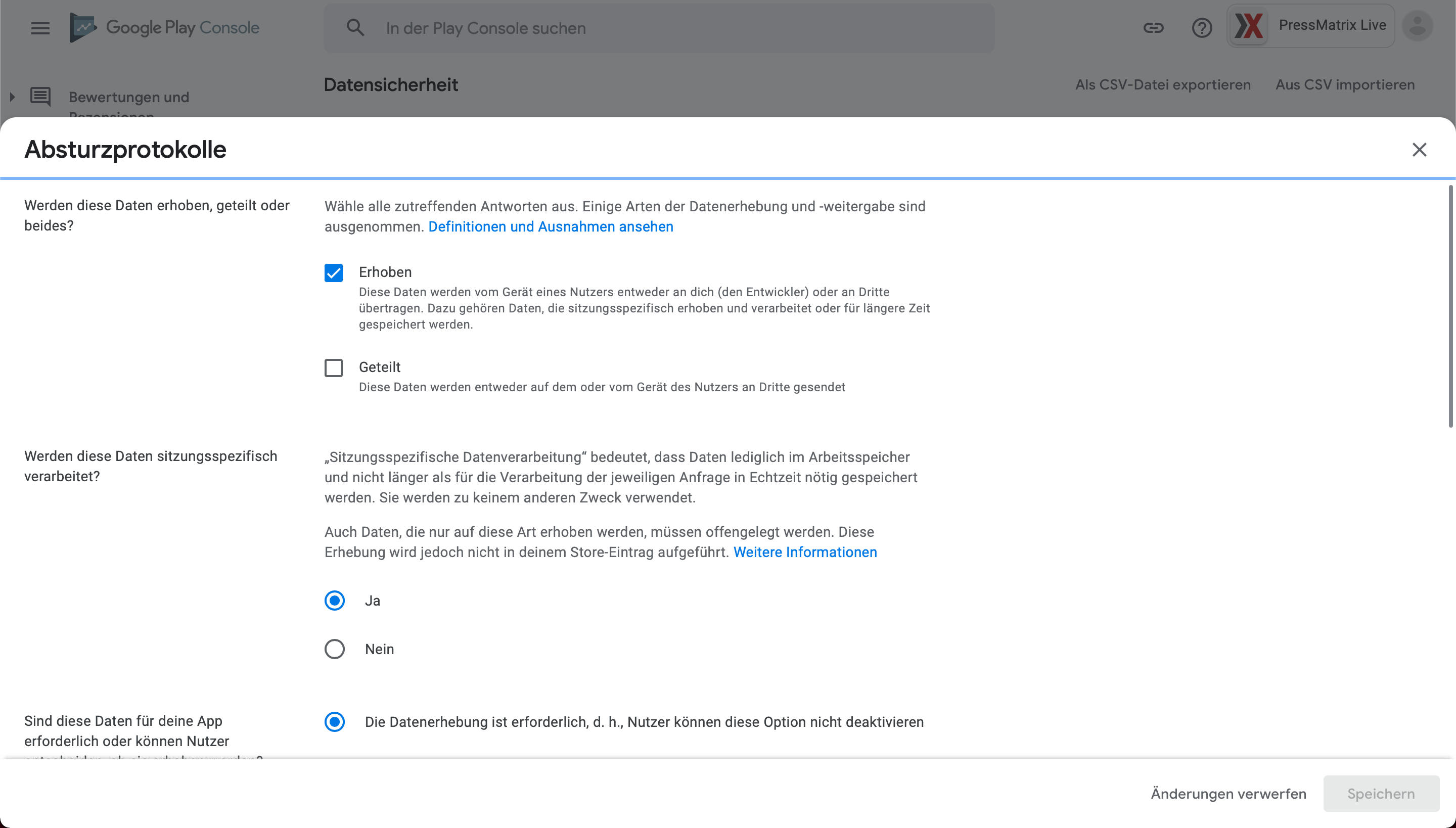The image size is (1456, 828).
Task: Click the Datensicherheit page heading
Action: coord(391,85)
